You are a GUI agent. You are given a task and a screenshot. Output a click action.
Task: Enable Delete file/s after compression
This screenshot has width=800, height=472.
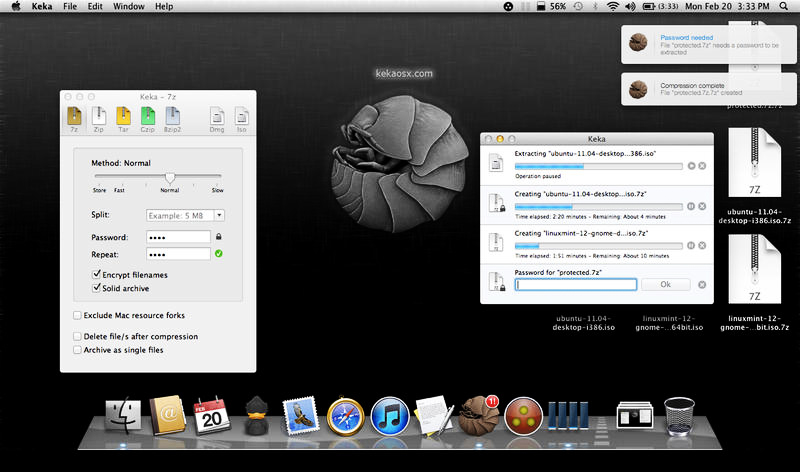[77, 336]
